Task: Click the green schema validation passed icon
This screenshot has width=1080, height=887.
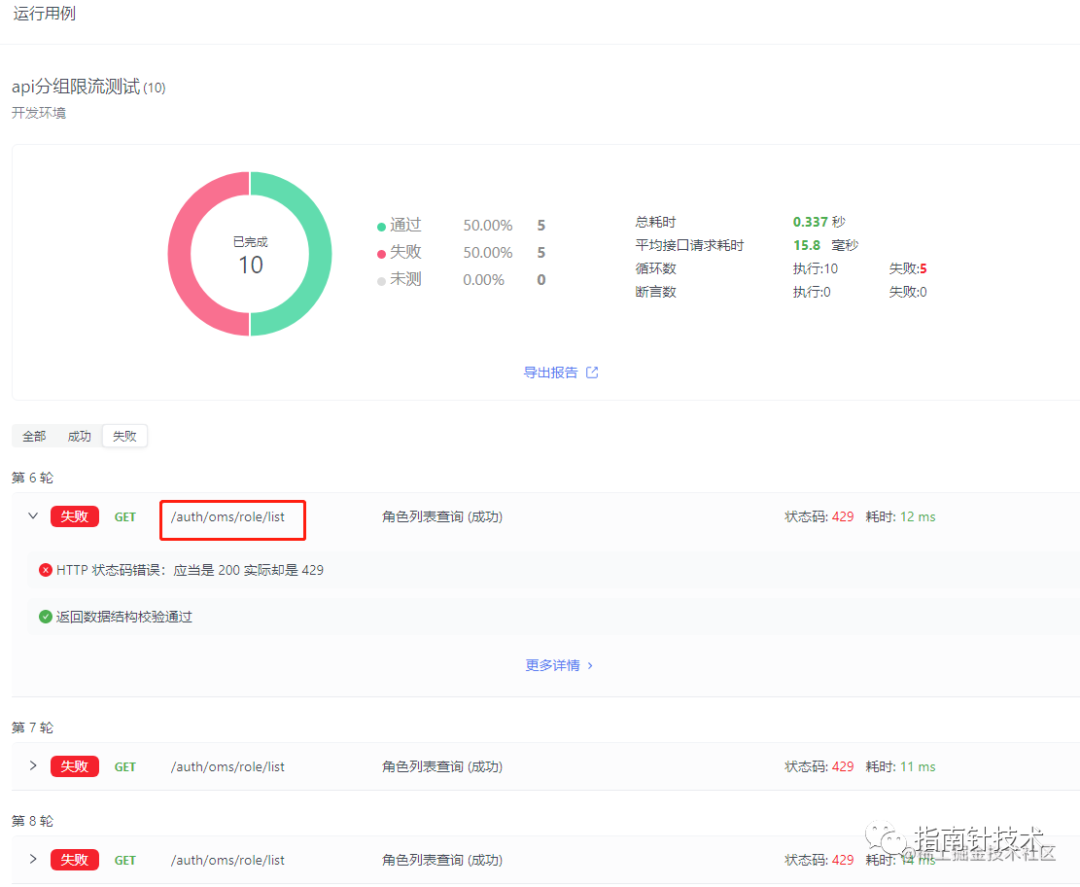Action: 45,616
